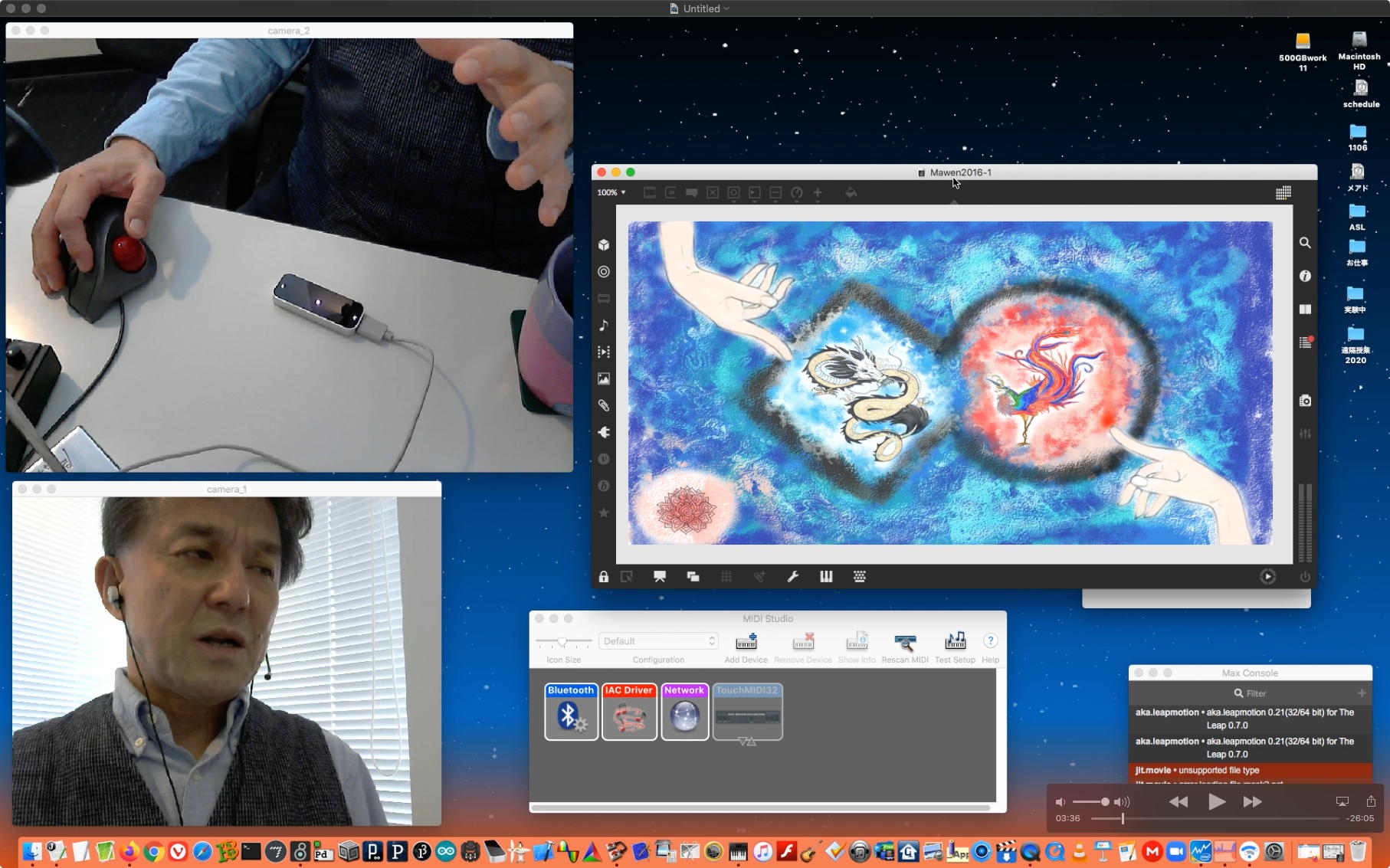Click Add Device in MIDI Studio
Screen dimensions: 1390x868
pos(746,647)
